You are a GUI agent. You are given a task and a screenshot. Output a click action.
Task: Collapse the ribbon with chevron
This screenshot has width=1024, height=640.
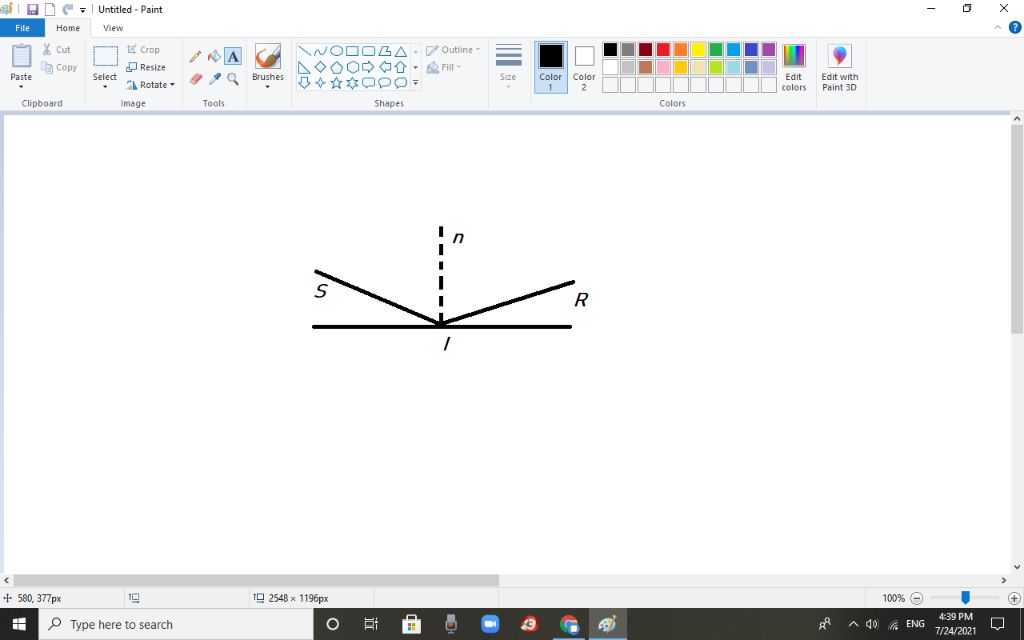tap(997, 27)
